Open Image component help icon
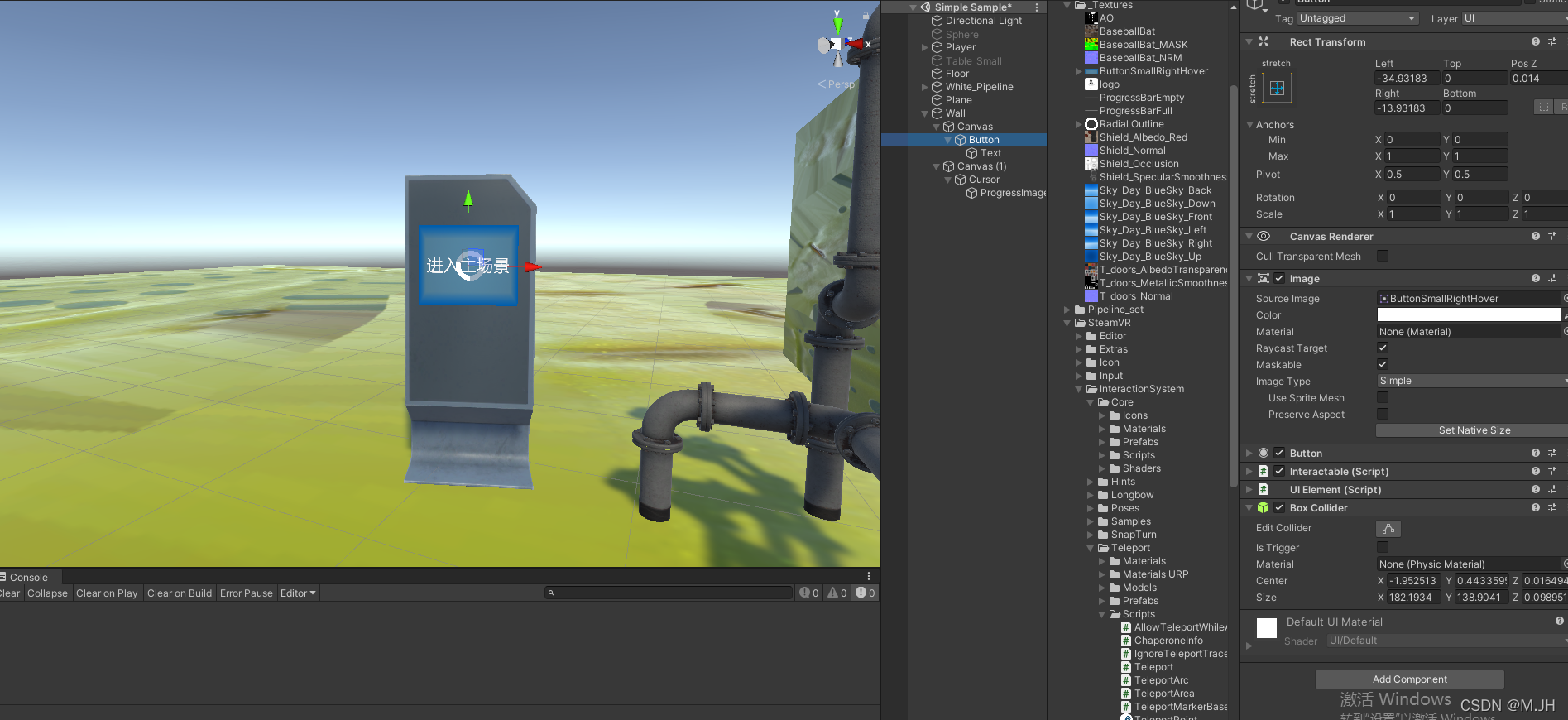This screenshot has height=720, width=1568. [x=1536, y=278]
